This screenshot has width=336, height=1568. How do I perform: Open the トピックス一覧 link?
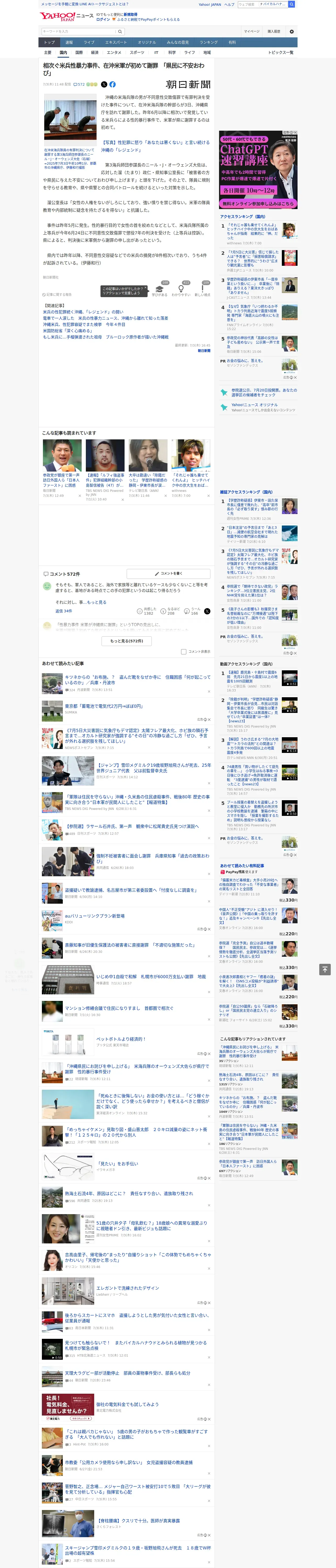pos(281,52)
